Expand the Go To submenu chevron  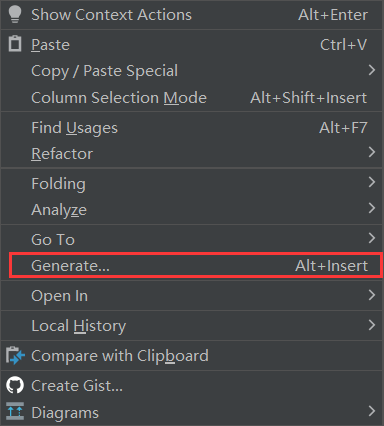click(x=372, y=238)
